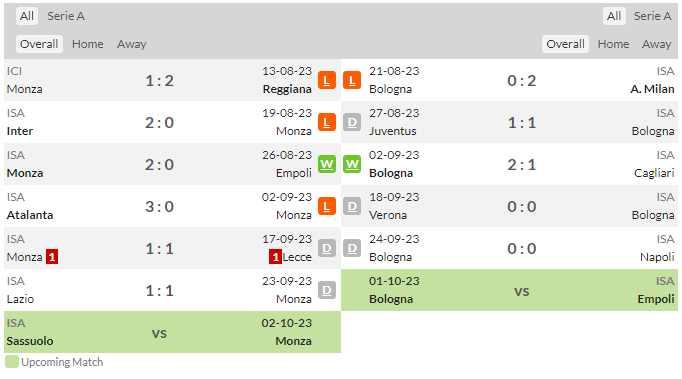The height and width of the screenshot is (379, 682).
Task: Open the upcoming Bologna vs Empoli match
Action: click(509, 290)
